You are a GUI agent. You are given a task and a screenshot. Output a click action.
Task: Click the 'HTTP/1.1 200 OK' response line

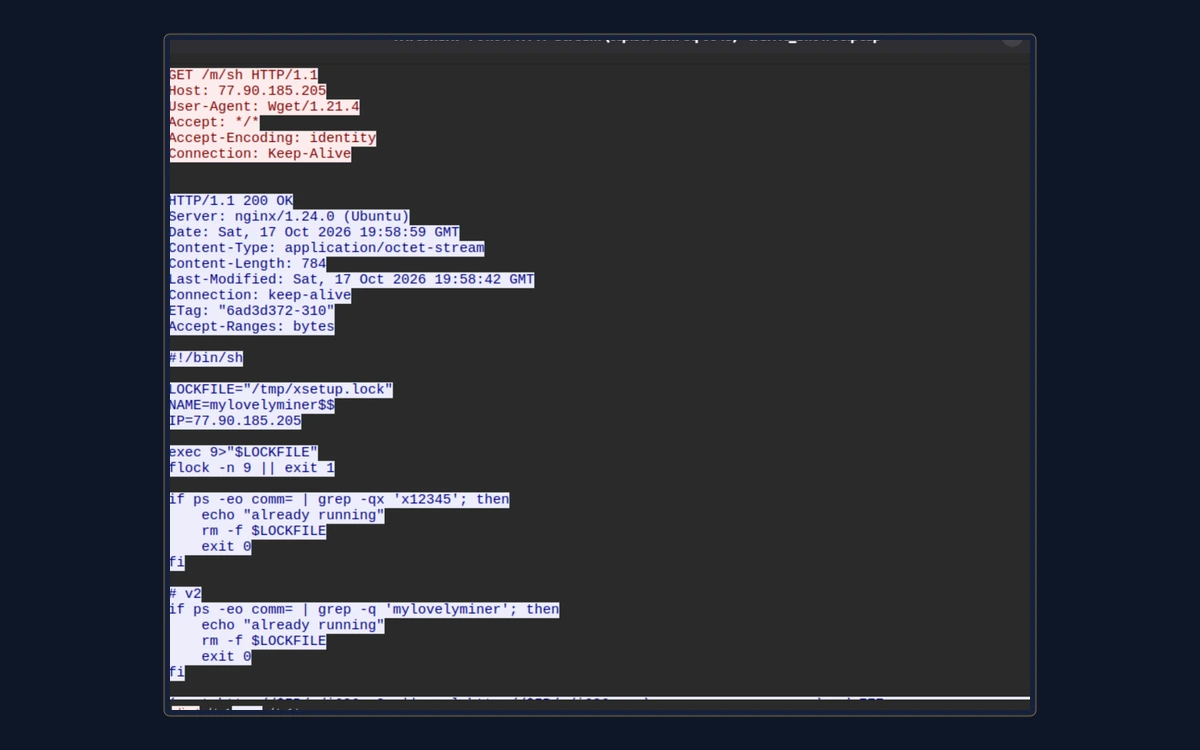pos(231,201)
